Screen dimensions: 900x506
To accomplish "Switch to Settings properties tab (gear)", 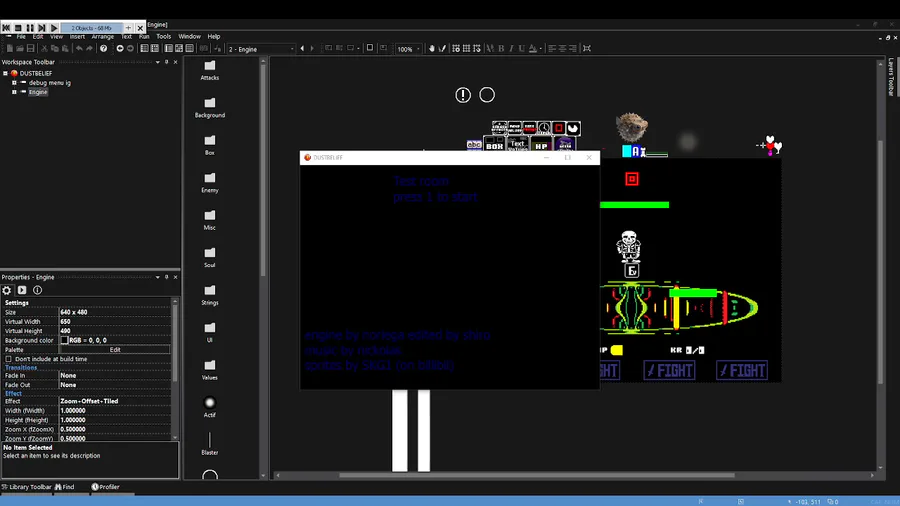I will [x=7, y=290].
